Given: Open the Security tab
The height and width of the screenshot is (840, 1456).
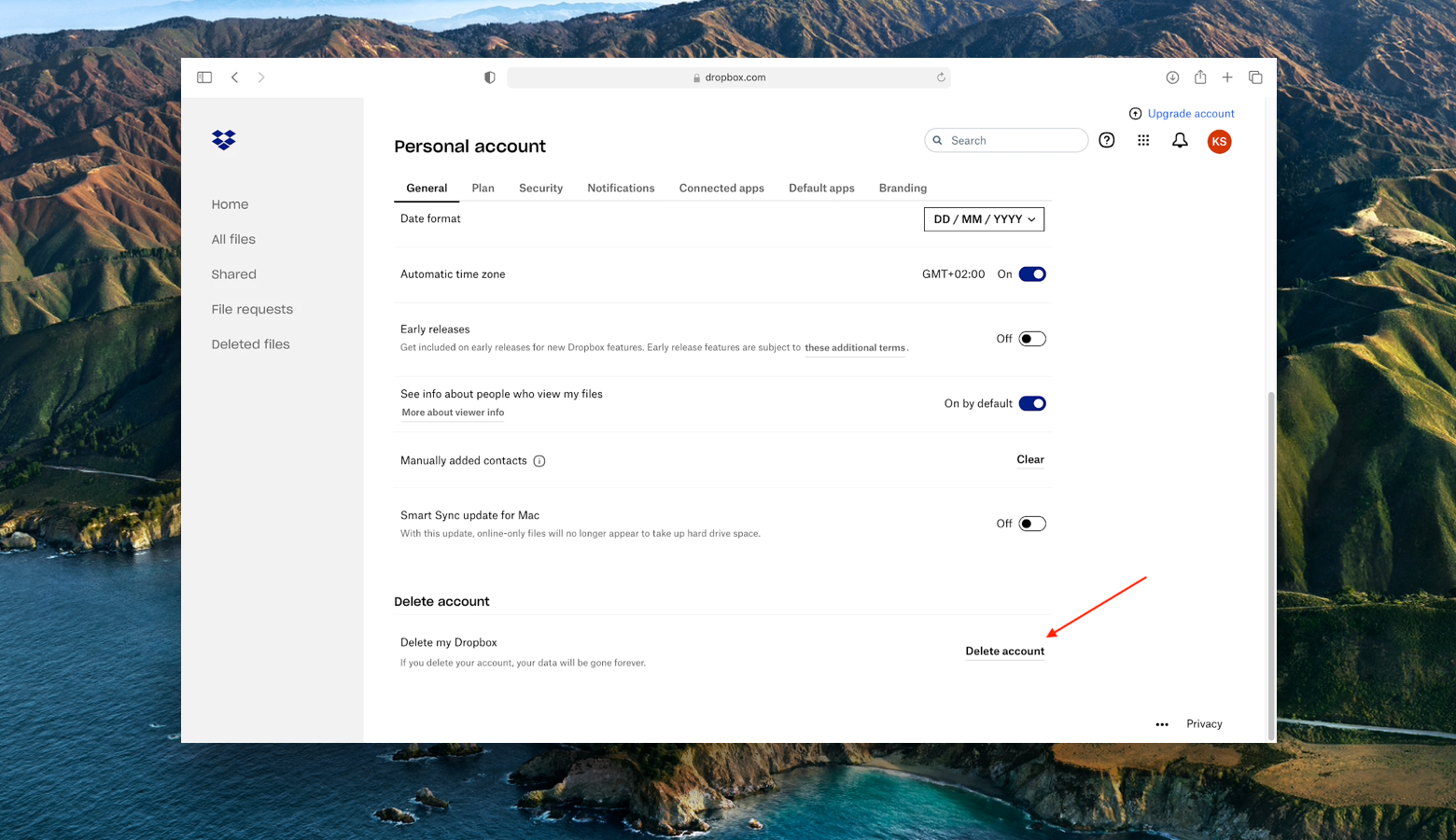Looking at the screenshot, I should point(540,189).
